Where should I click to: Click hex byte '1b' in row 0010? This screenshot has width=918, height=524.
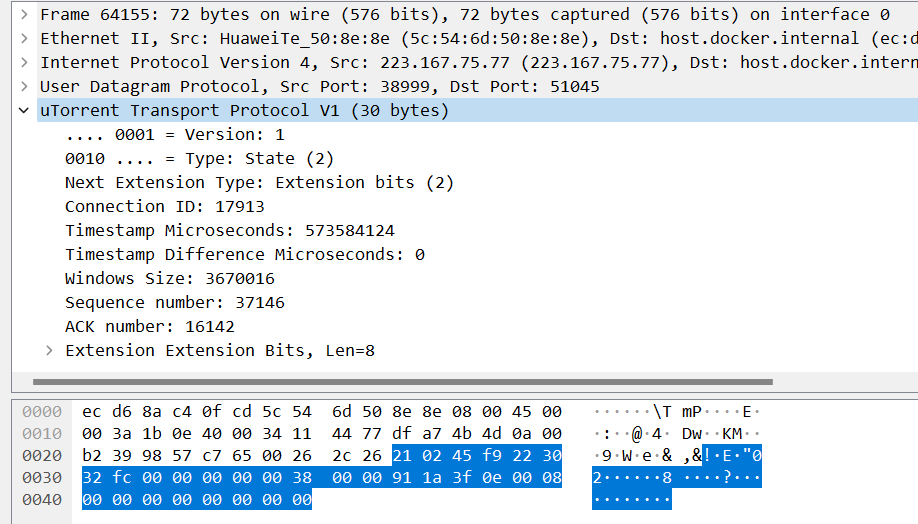tap(152, 433)
